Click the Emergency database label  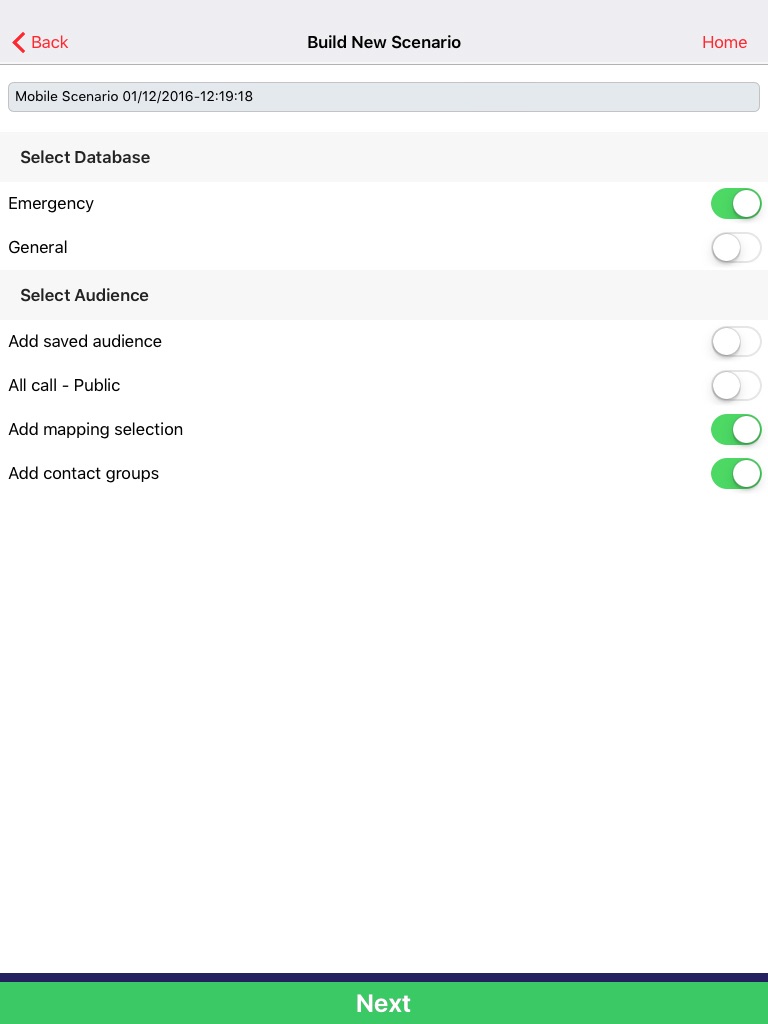51,203
